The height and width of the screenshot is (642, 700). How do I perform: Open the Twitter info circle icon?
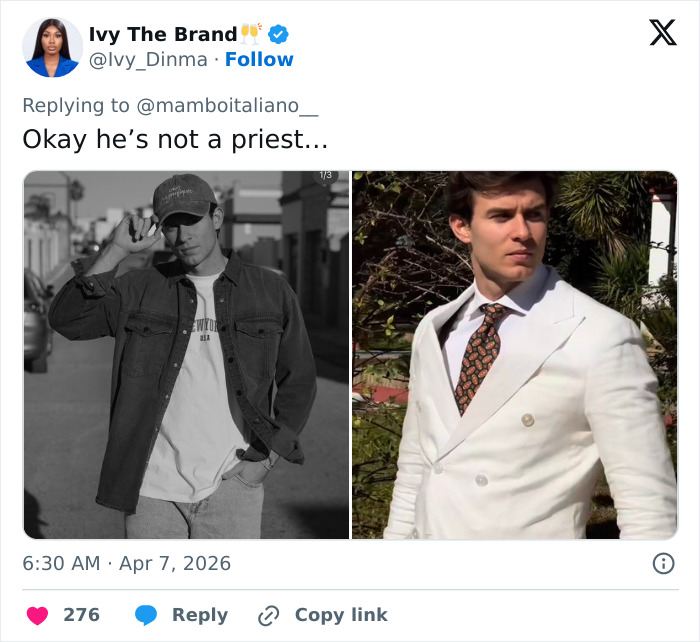pos(663,563)
